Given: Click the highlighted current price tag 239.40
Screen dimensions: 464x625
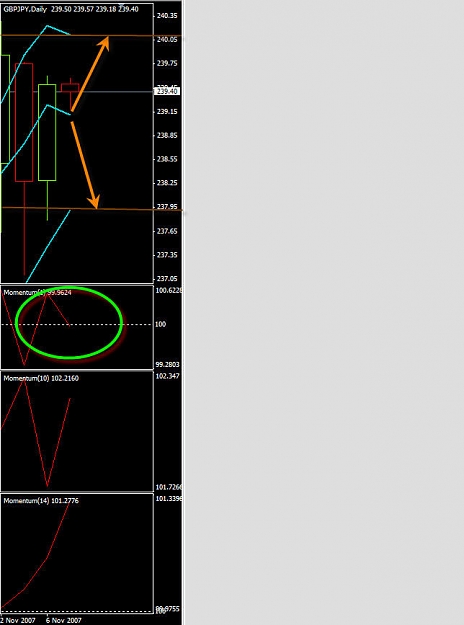Looking at the screenshot, I should click(x=167, y=91).
